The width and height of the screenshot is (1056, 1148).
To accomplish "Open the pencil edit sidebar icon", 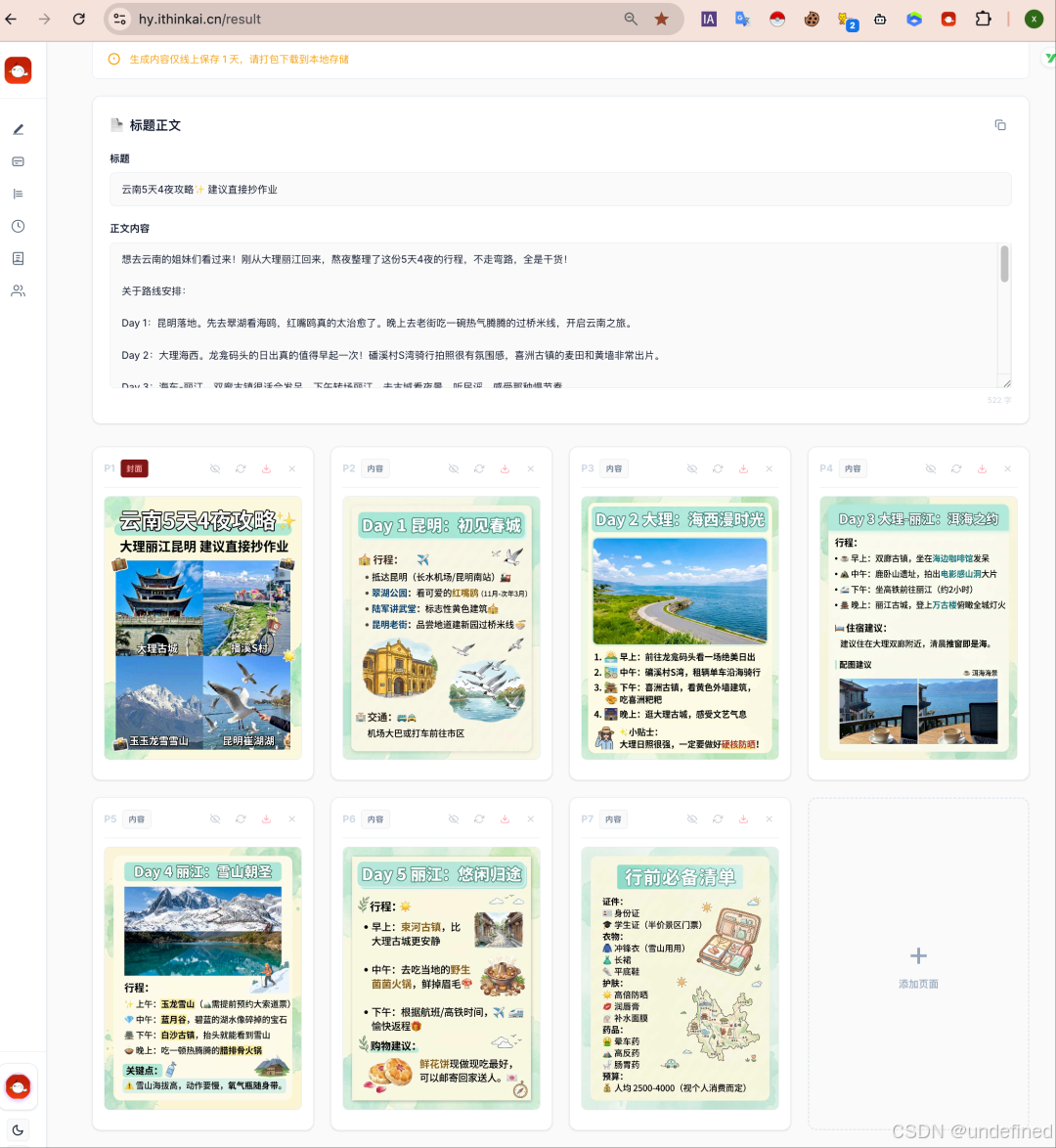I will (19, 130).
